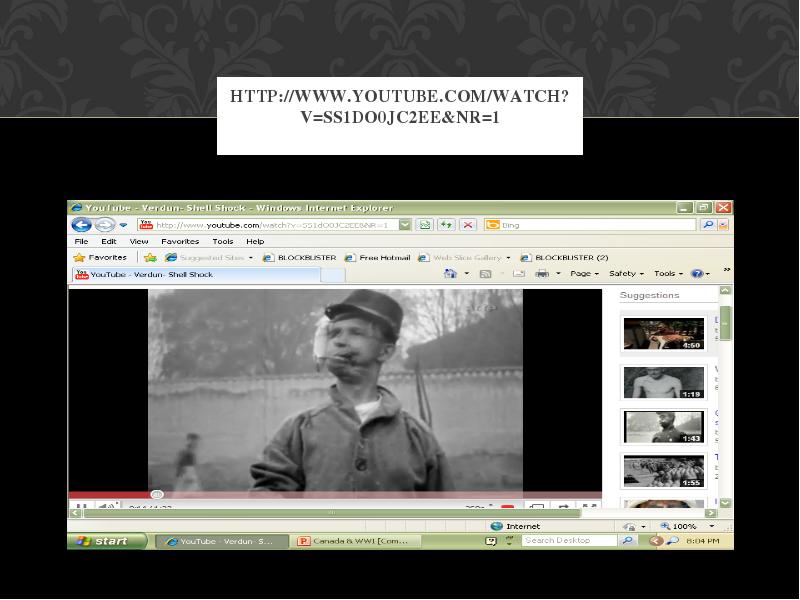Open the Edit menu

pyautogui.click(x=109, y=241)
